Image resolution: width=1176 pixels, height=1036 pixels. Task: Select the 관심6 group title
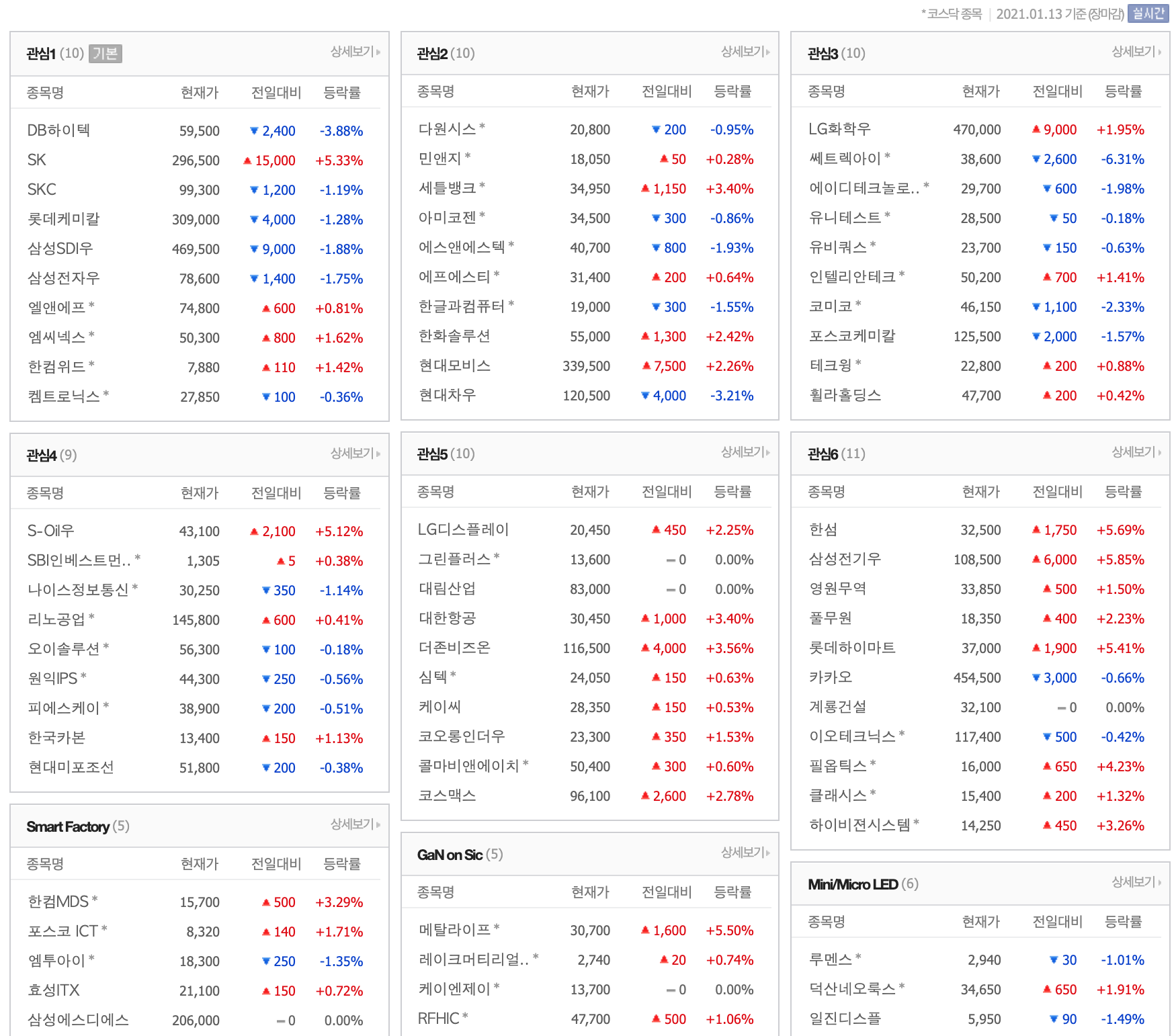coord(823,454)
